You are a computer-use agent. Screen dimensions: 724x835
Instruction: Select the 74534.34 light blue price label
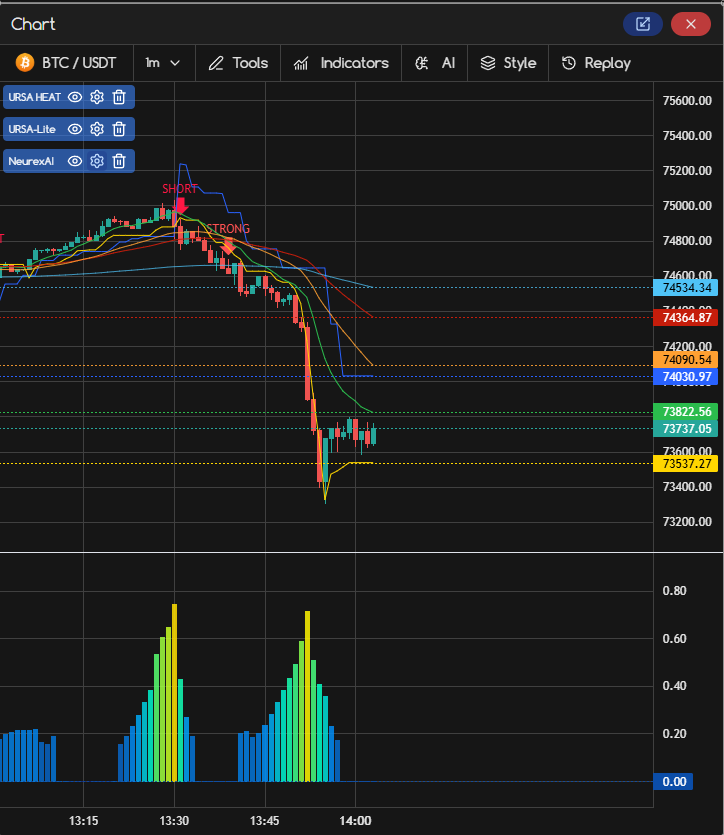coord(686,288)
